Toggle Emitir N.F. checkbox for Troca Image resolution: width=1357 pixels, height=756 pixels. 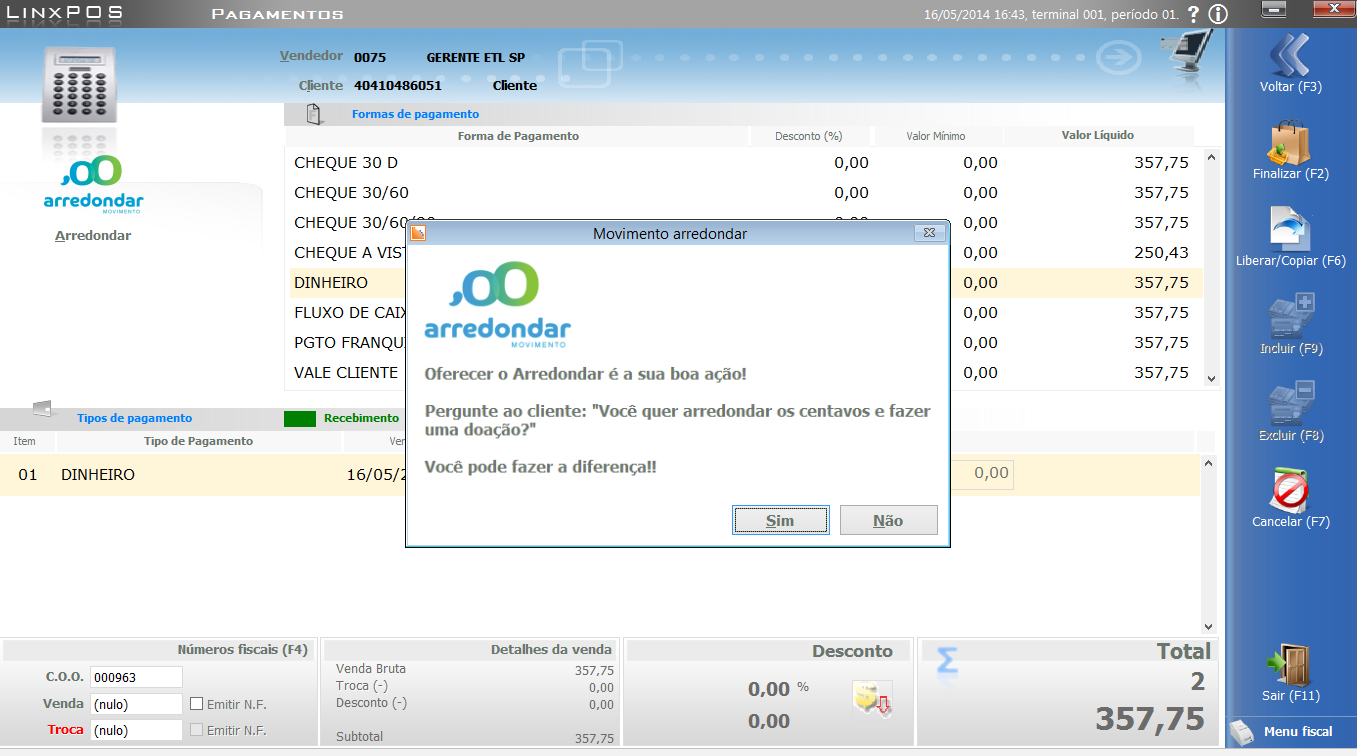coord(197,730)
